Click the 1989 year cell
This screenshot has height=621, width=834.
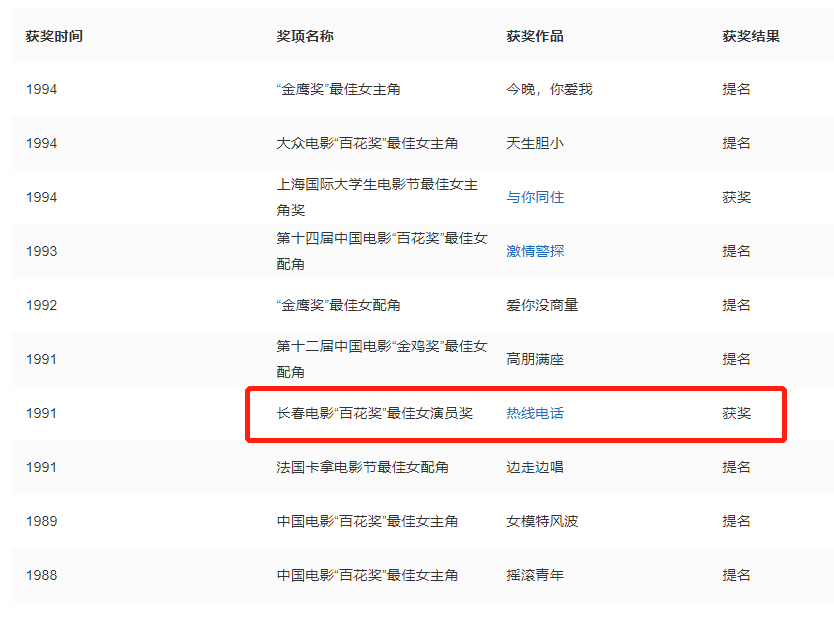(41, 521)
